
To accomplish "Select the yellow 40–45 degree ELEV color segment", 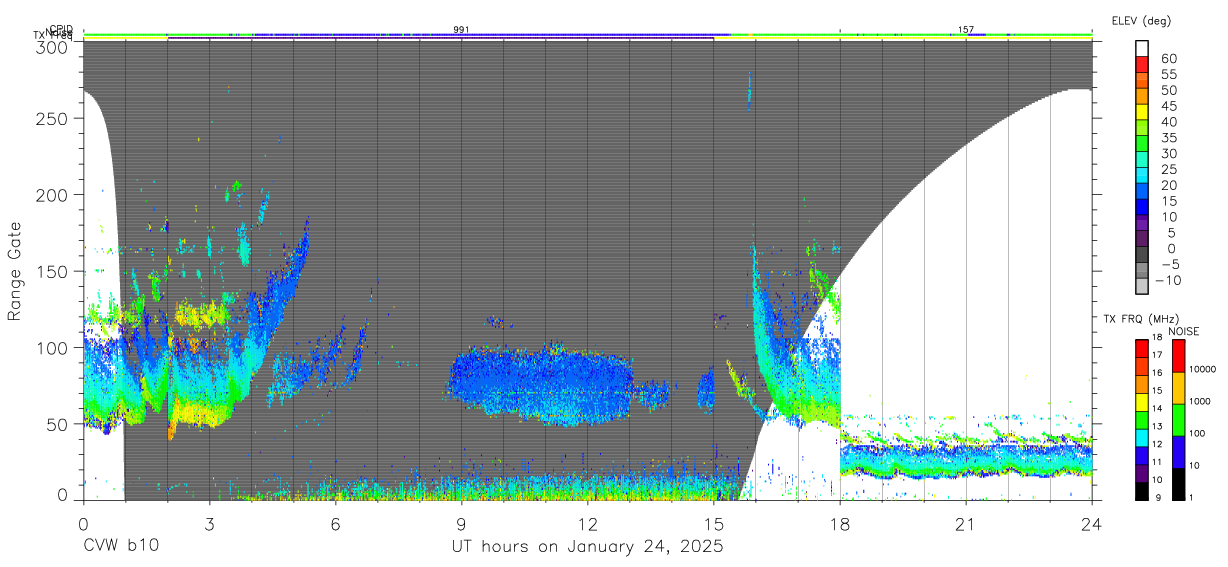I will pos(1142,112).
